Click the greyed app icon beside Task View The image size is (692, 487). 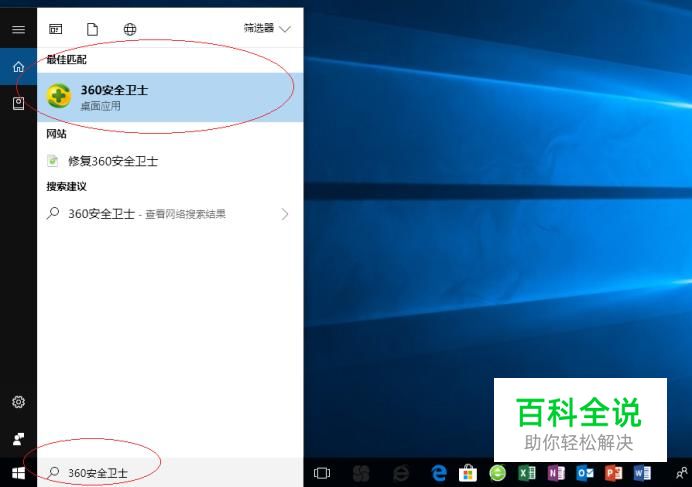(361, 473)
